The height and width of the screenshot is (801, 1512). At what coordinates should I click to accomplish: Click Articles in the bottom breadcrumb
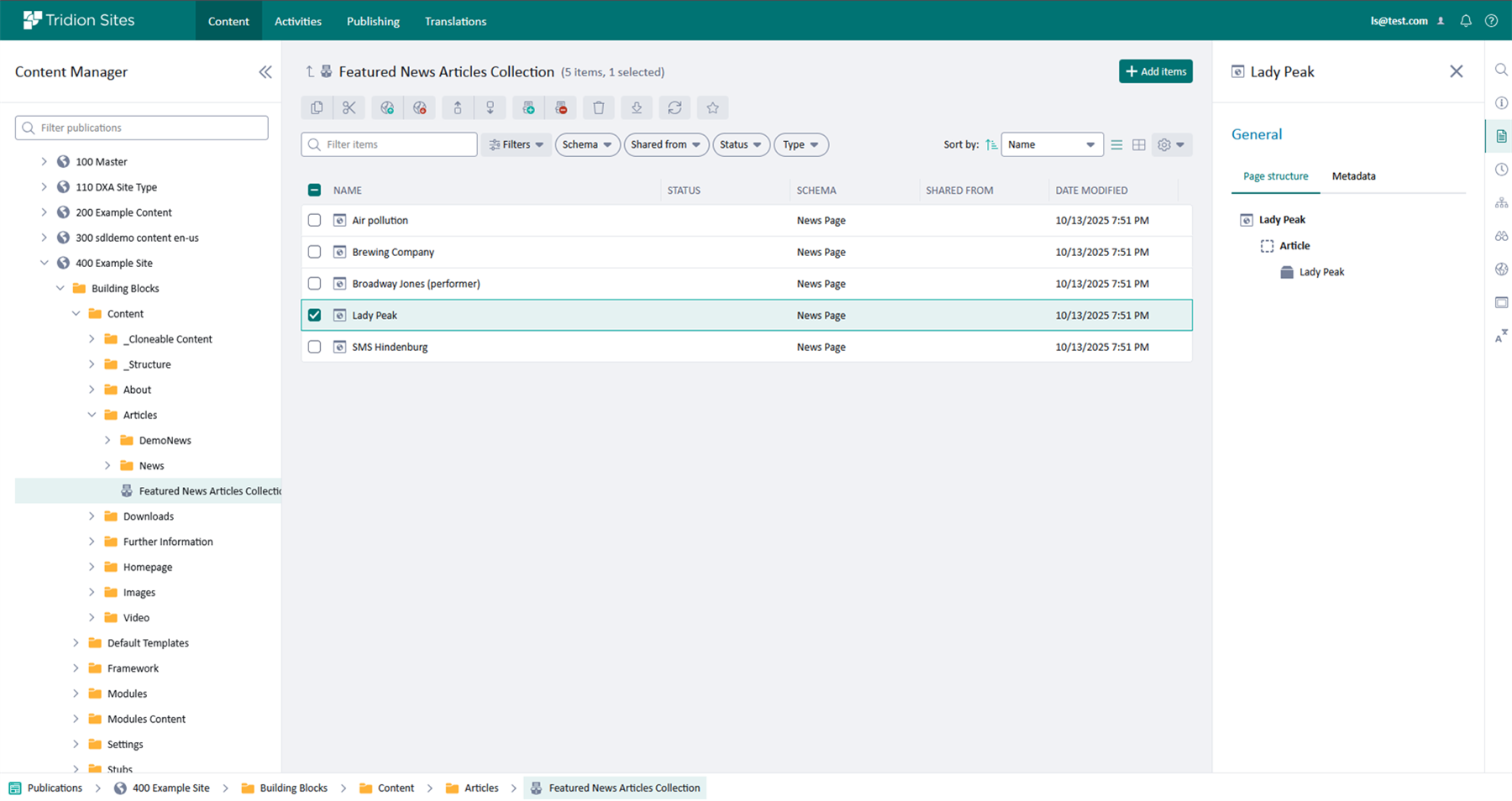click(x=481, y=788)
